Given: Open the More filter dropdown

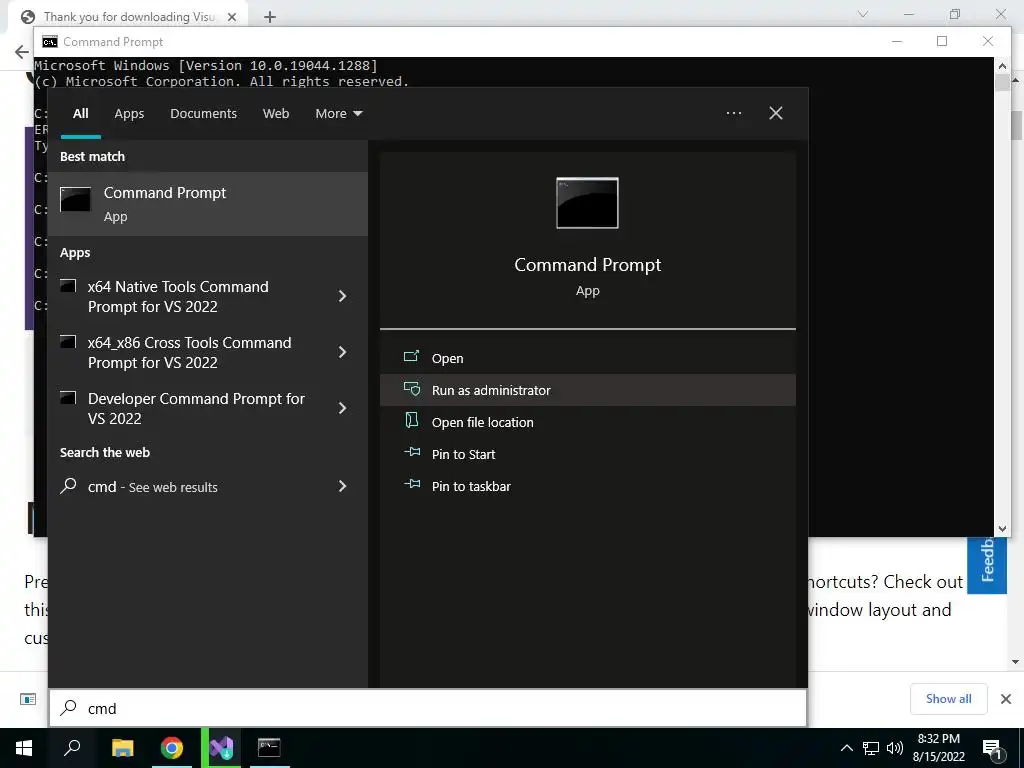Looking at the screenshot, I should click(x=338, y=114).
